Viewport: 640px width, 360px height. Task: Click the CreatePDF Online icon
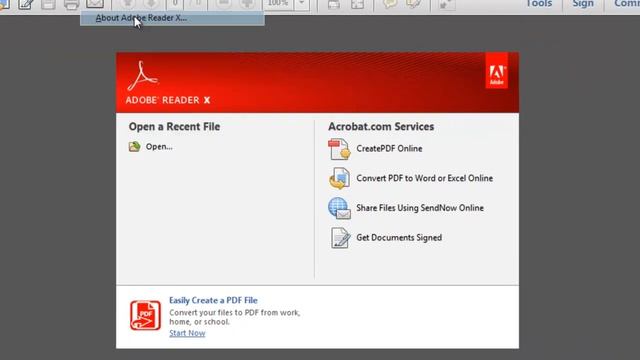click(x=339, y=149)
